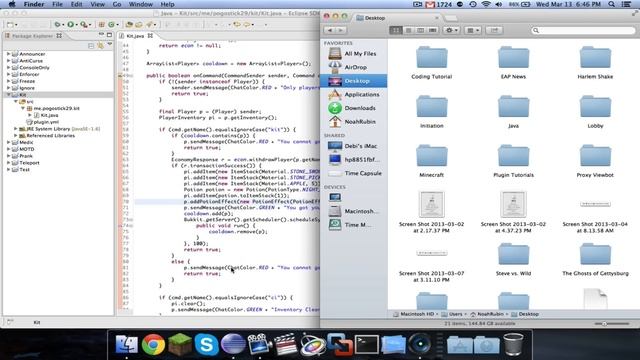Maximize the Package Explorer view
Screen dimensions: 640x360
(109, 35)
